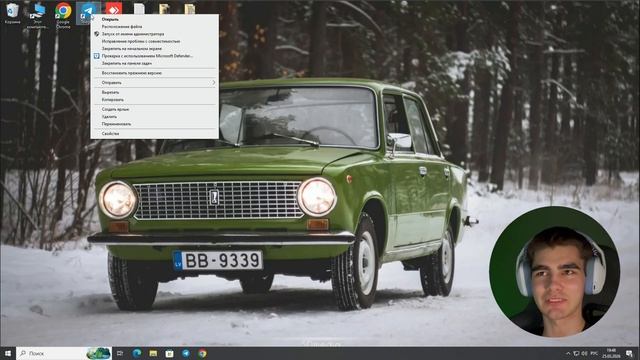
Task: Select the white document file on desktop
Action: click(x=139, y=9)
